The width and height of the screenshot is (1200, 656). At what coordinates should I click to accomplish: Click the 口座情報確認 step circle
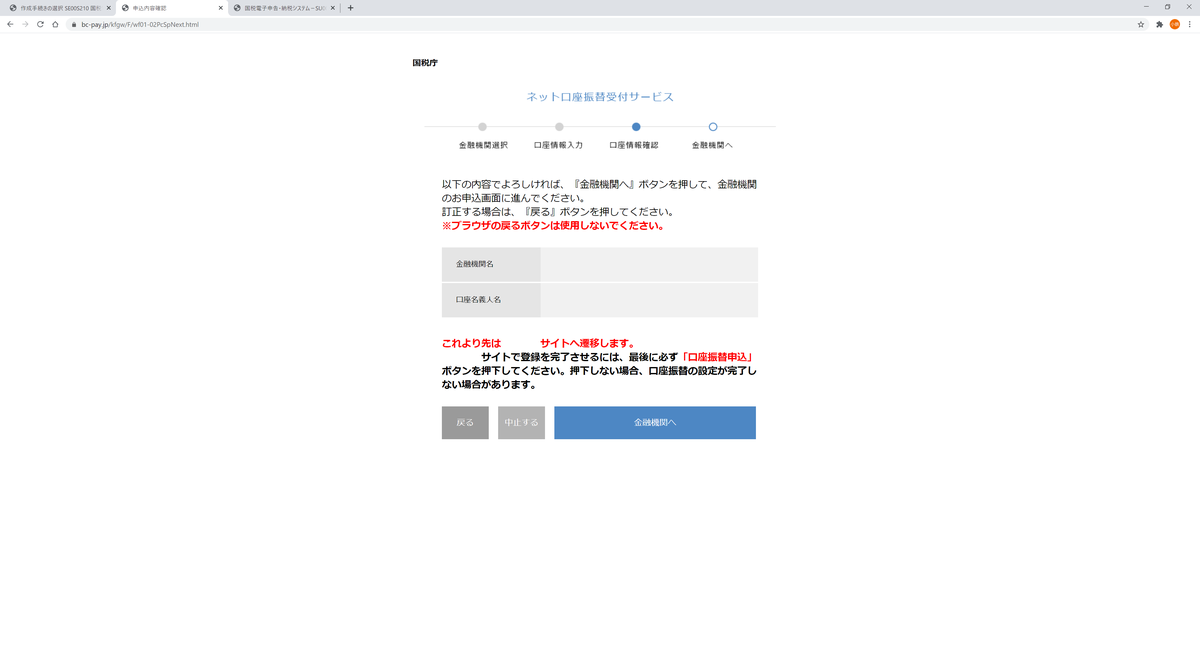[x=636, y=127]
